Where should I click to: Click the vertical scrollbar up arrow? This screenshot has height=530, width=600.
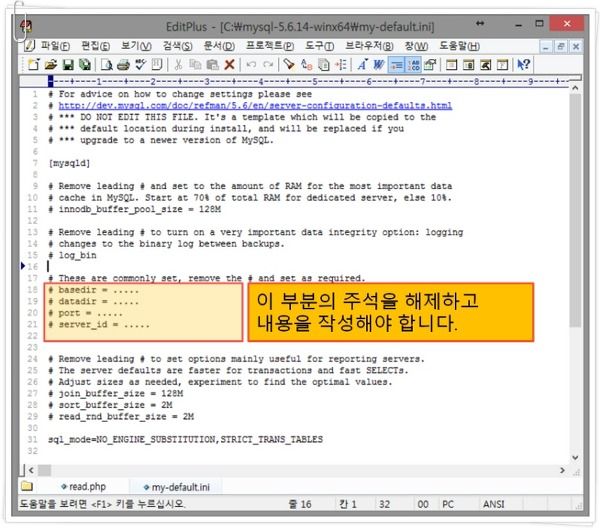(575, 88)
